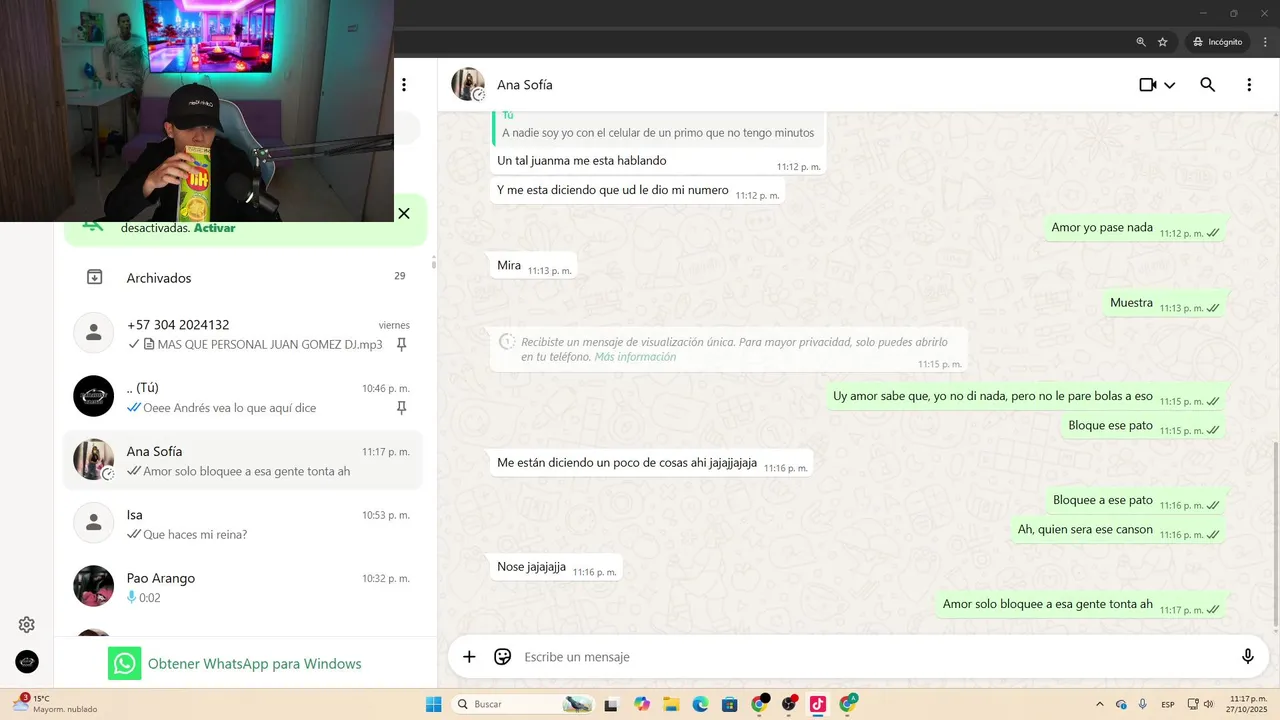Image resolution: width=1280 pixels, height=720 pixels.
Task: Open the Windows Start menu
Action: pos(433,704)
